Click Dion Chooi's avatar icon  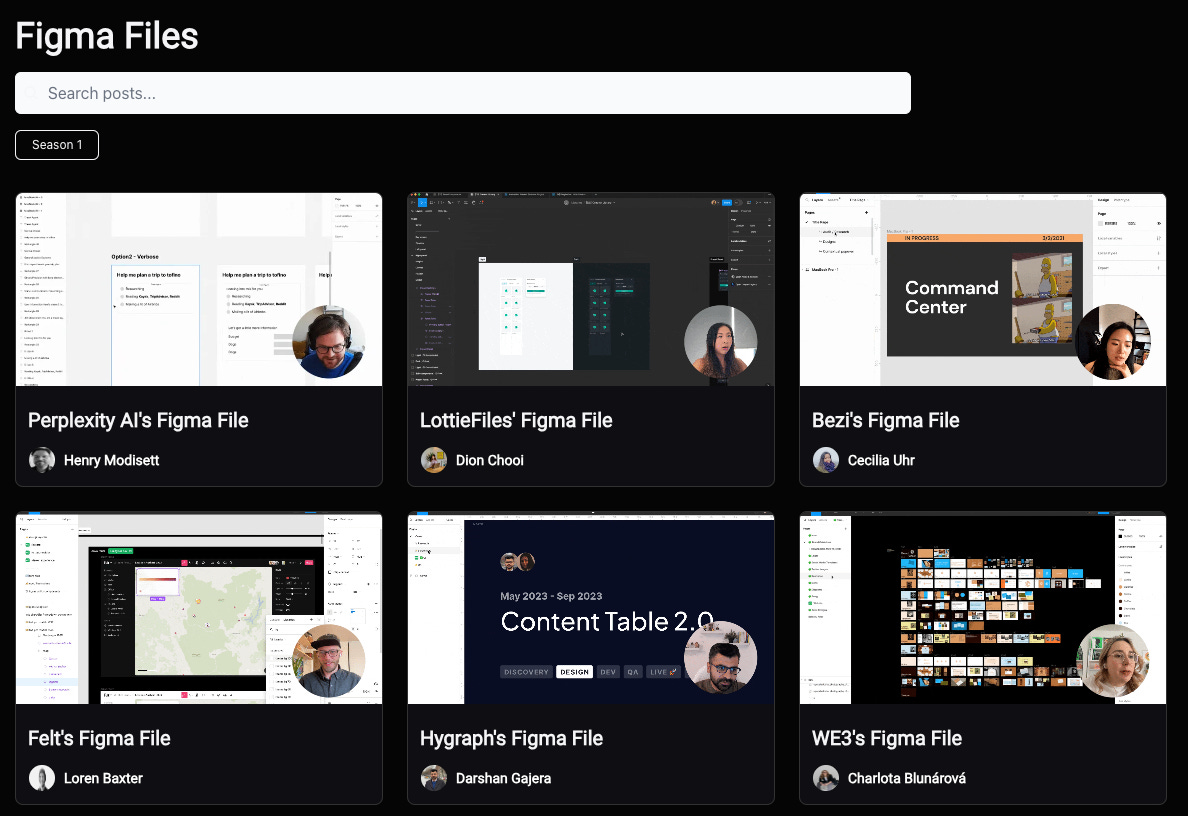click(x=433, y=459)
